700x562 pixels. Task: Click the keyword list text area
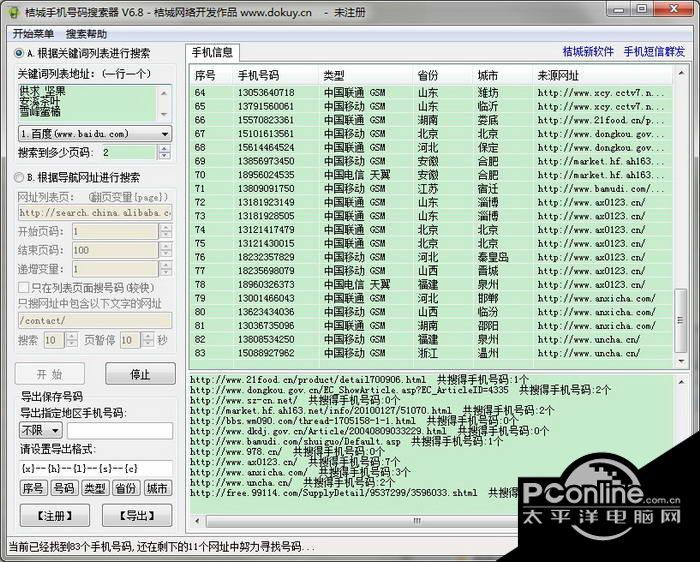tap(88, 103)
